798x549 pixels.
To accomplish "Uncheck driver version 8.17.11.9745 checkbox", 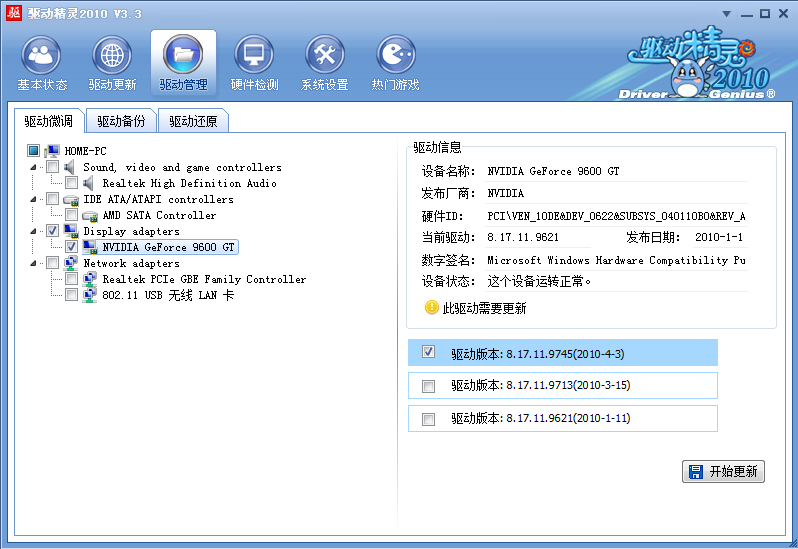I will tap(429, 352).
